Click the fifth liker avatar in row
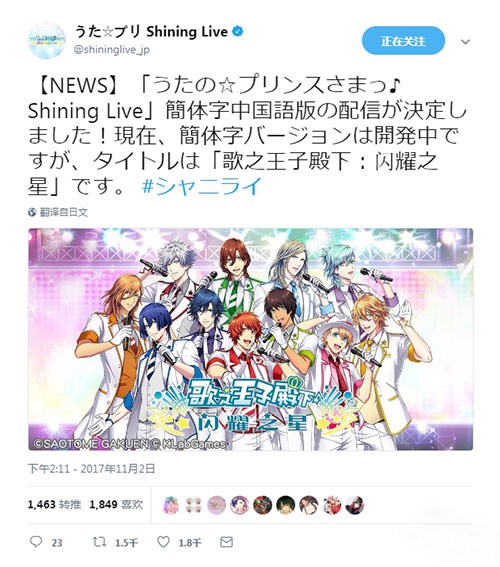Image resolution: width=500 pixels, height=567 pixels. pyautogui.click(x=263, y=505)
